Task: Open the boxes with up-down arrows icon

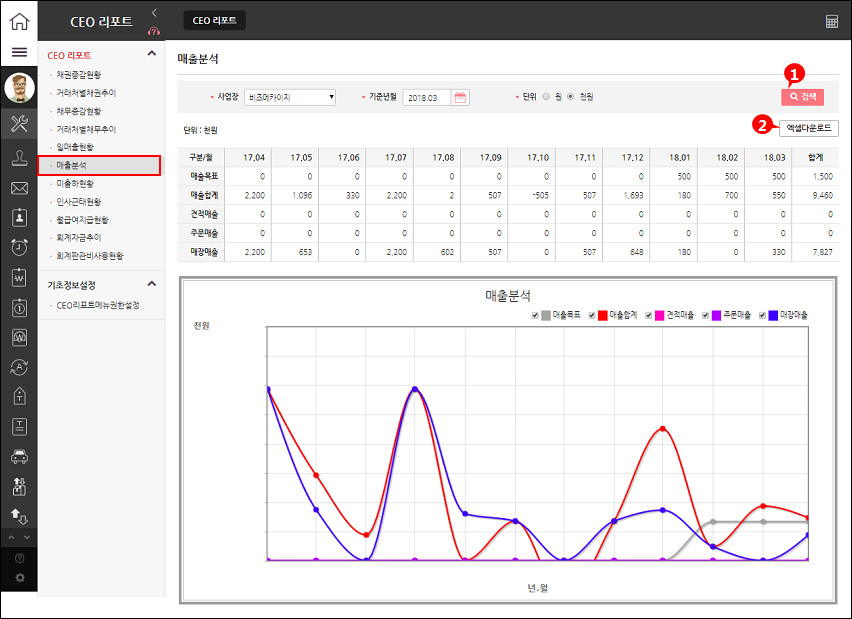Action: (19, 486)
